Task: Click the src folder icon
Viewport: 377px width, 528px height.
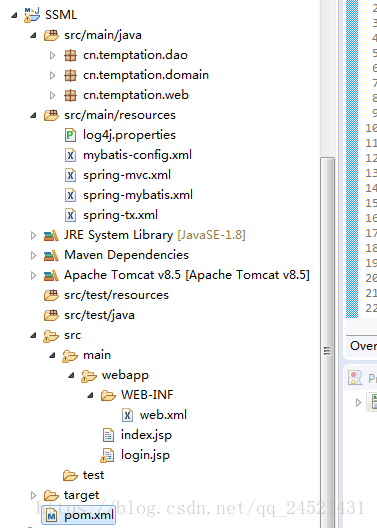Action: coord(51,336)
